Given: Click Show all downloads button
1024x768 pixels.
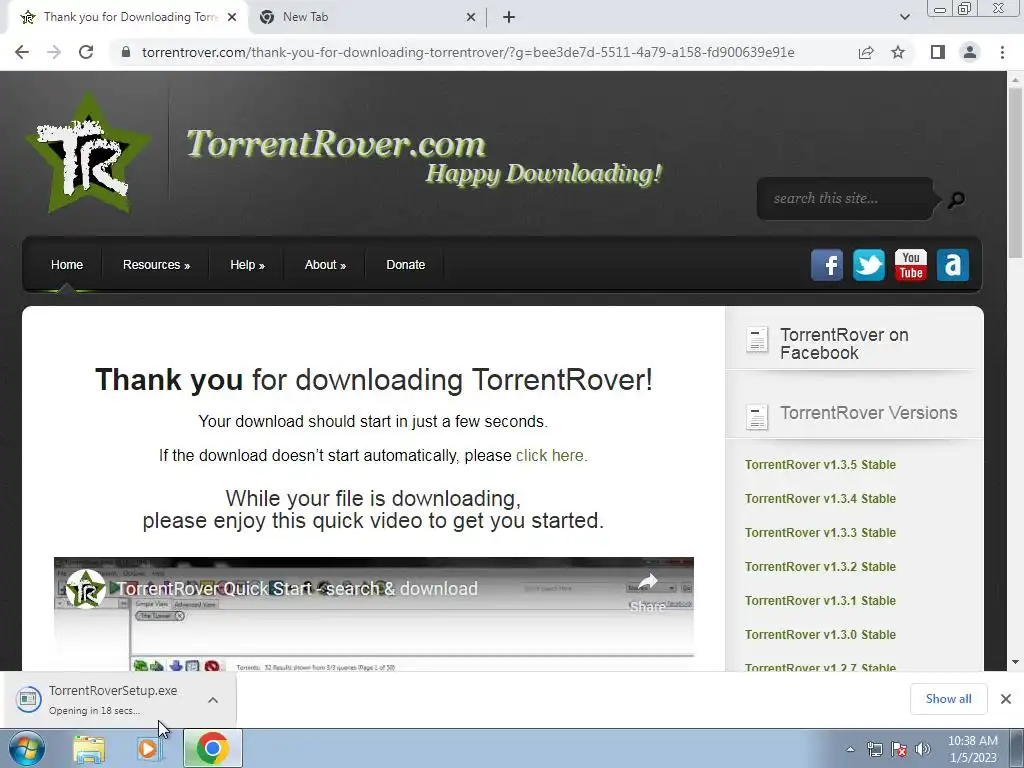Looking at the screenshot, I should coord(948,699).
